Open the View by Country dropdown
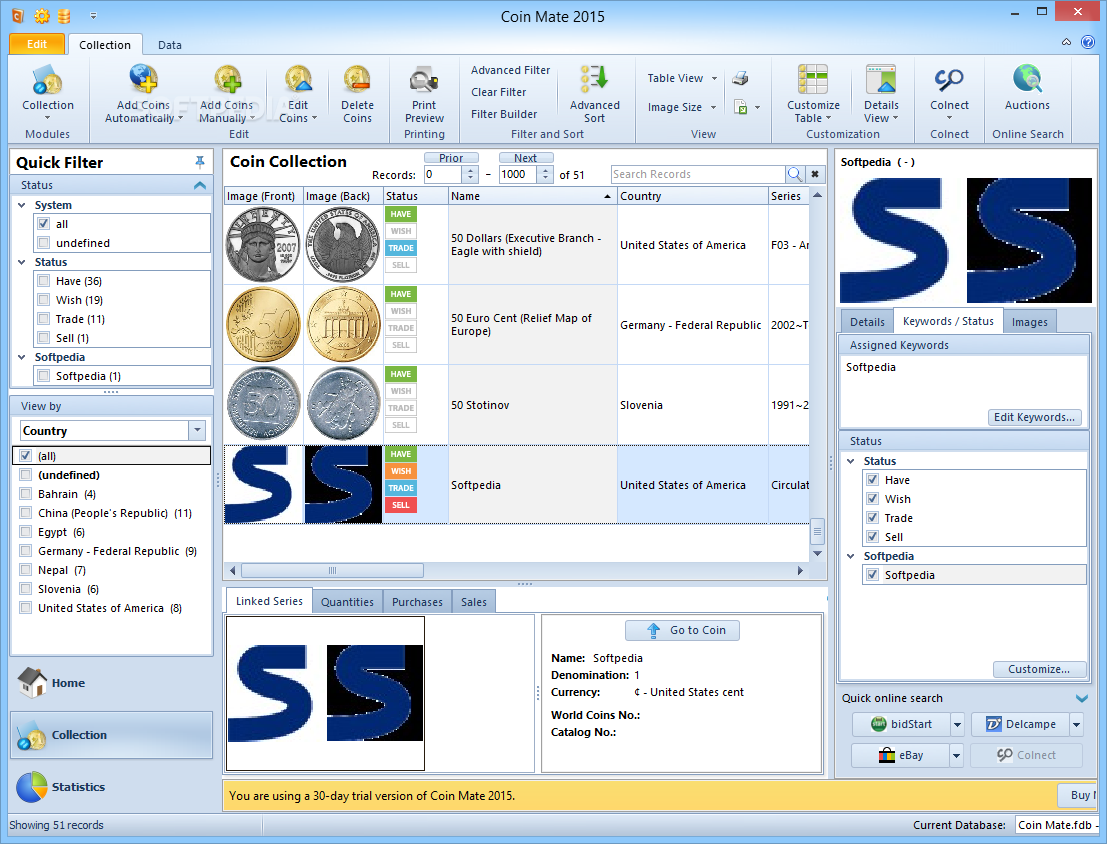The height and width of the screenshot is (844, 1107). [x=197, y=430]
